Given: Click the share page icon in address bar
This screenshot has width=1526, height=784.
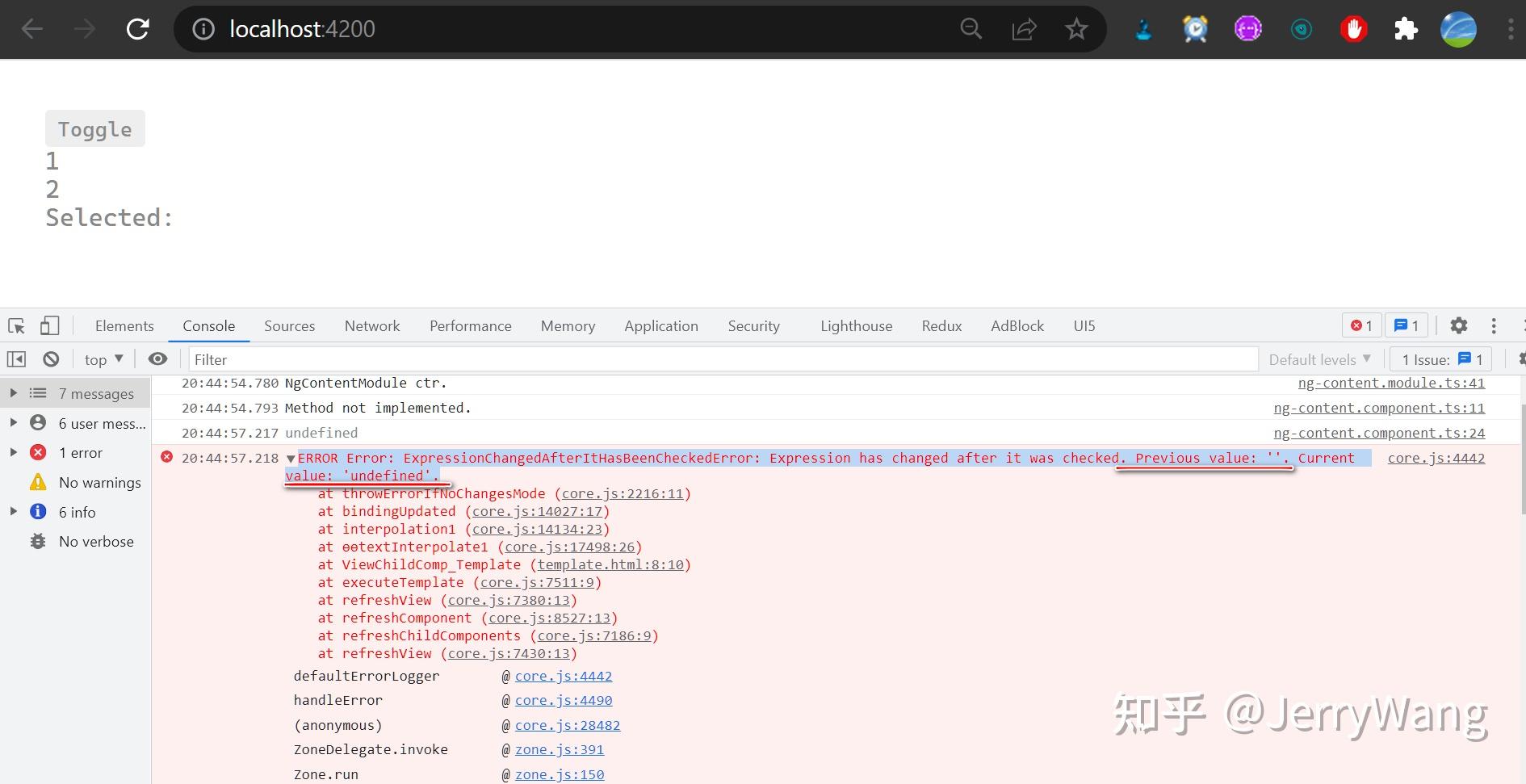Looking at the screenshot, I should click(x=1024, y=30).
